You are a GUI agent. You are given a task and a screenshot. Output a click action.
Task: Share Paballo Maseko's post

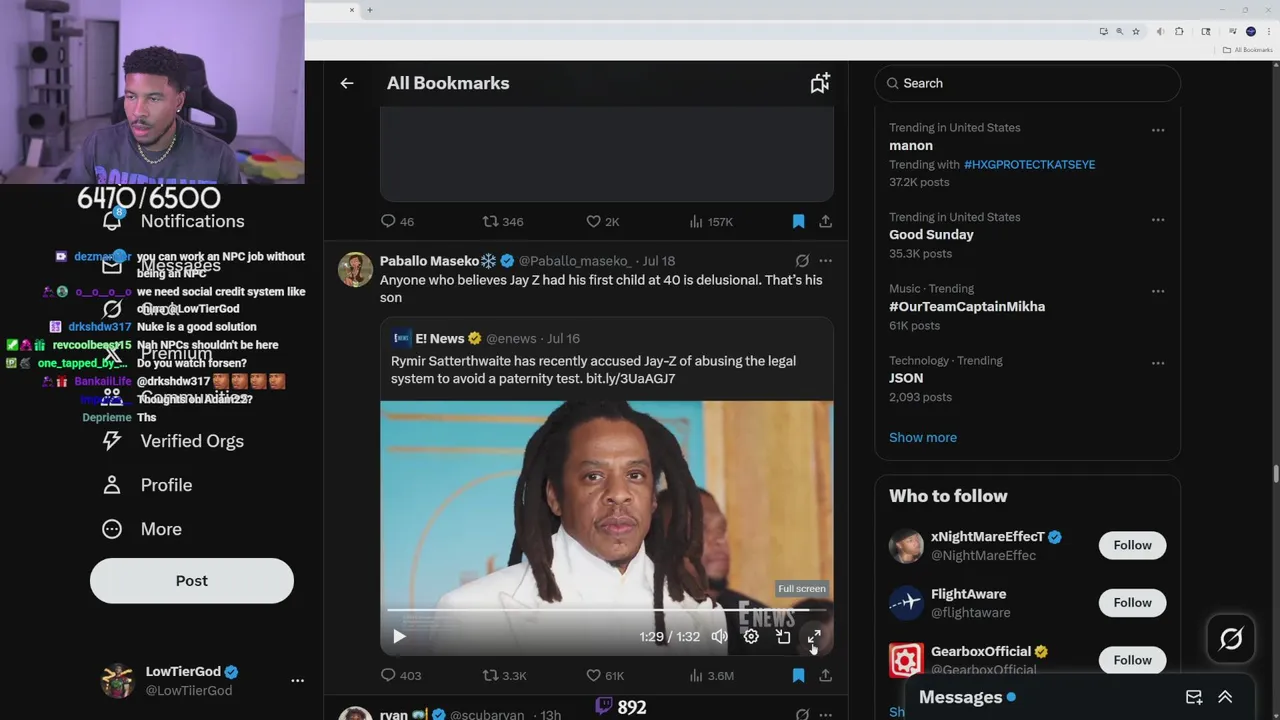[x=825, y=675]
